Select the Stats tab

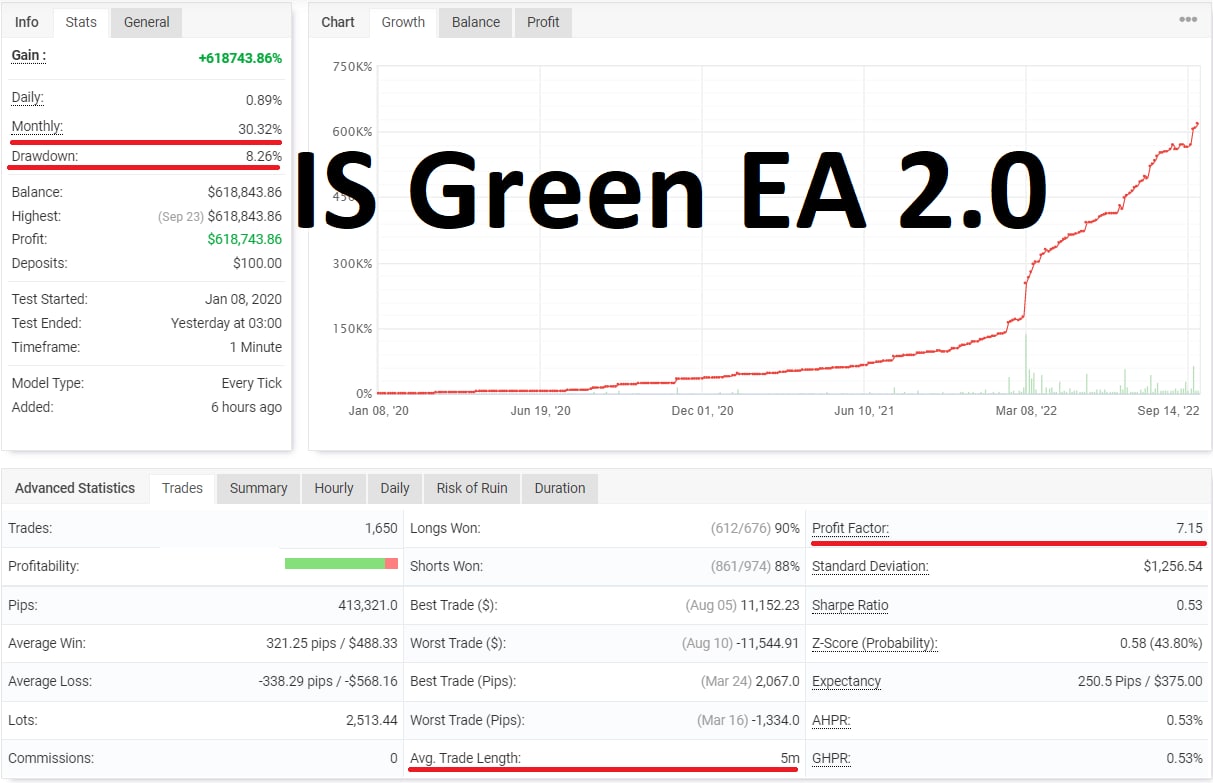[x=81, y=22]
